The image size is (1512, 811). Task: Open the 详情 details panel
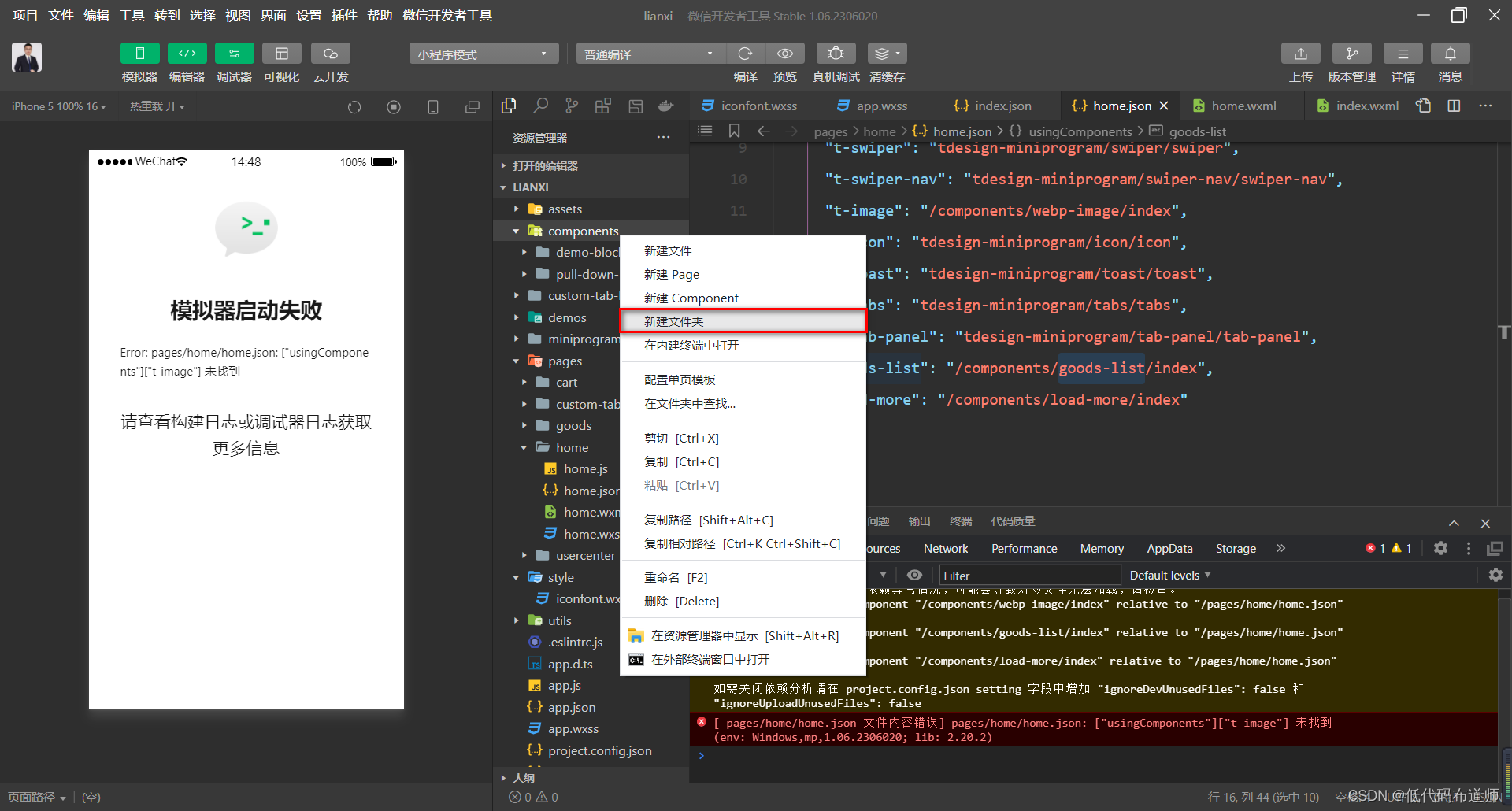[x=1403, y=54]
